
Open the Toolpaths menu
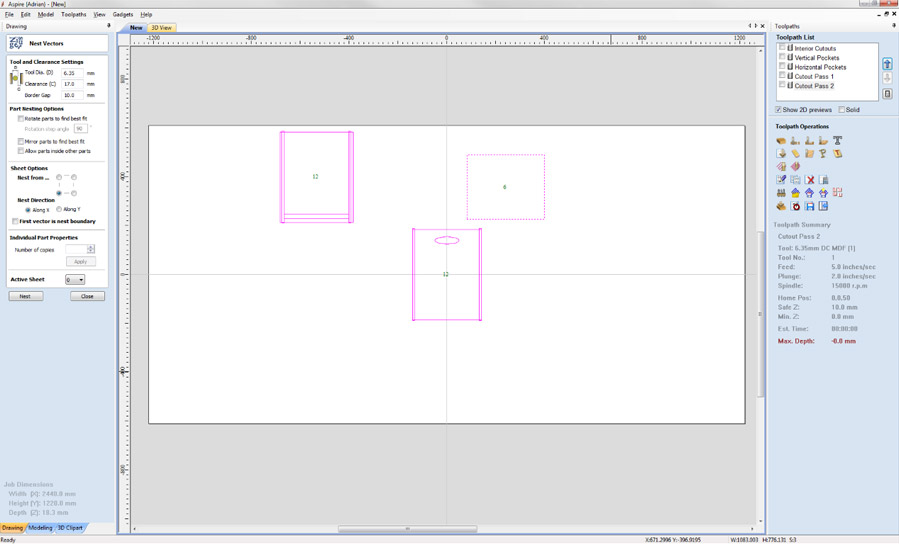[73, 14]
